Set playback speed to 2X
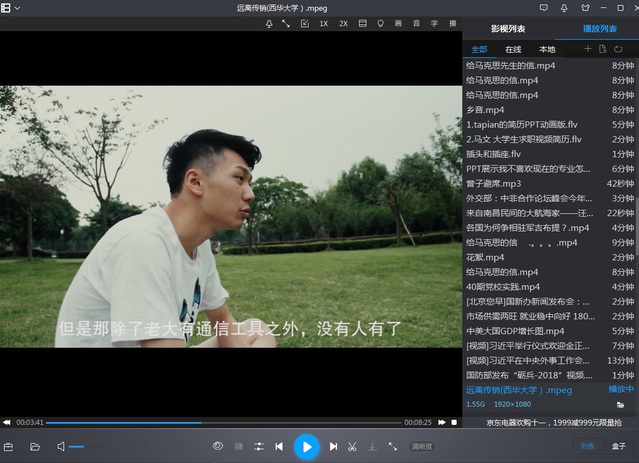Screen dimensions: 639x463 pyautogui.click(x=343, y=23)
